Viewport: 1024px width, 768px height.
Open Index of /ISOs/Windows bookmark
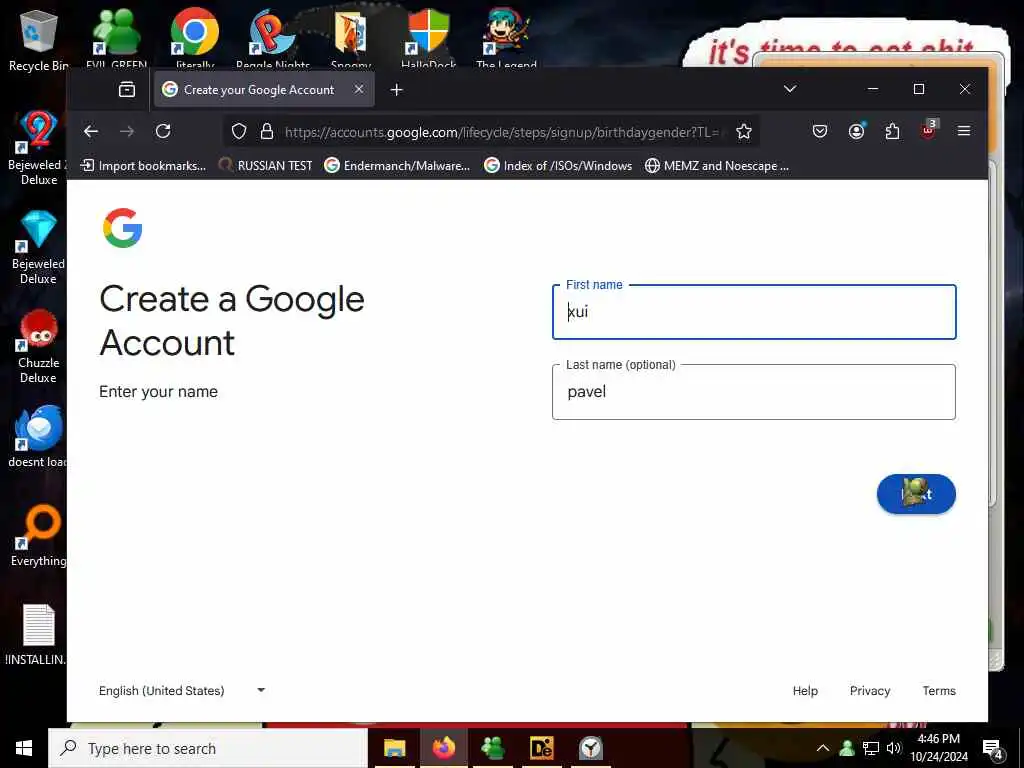[x=558, y=166]
